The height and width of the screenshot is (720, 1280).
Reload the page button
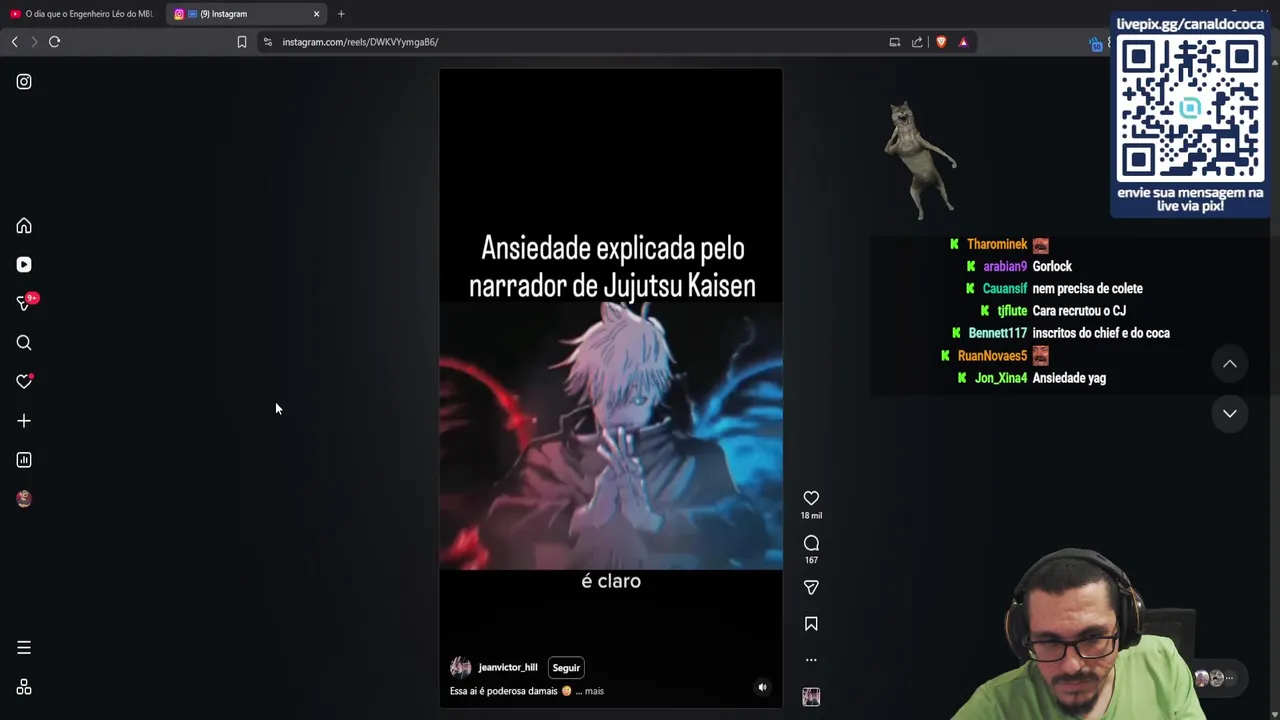click(x=55, y=42)
